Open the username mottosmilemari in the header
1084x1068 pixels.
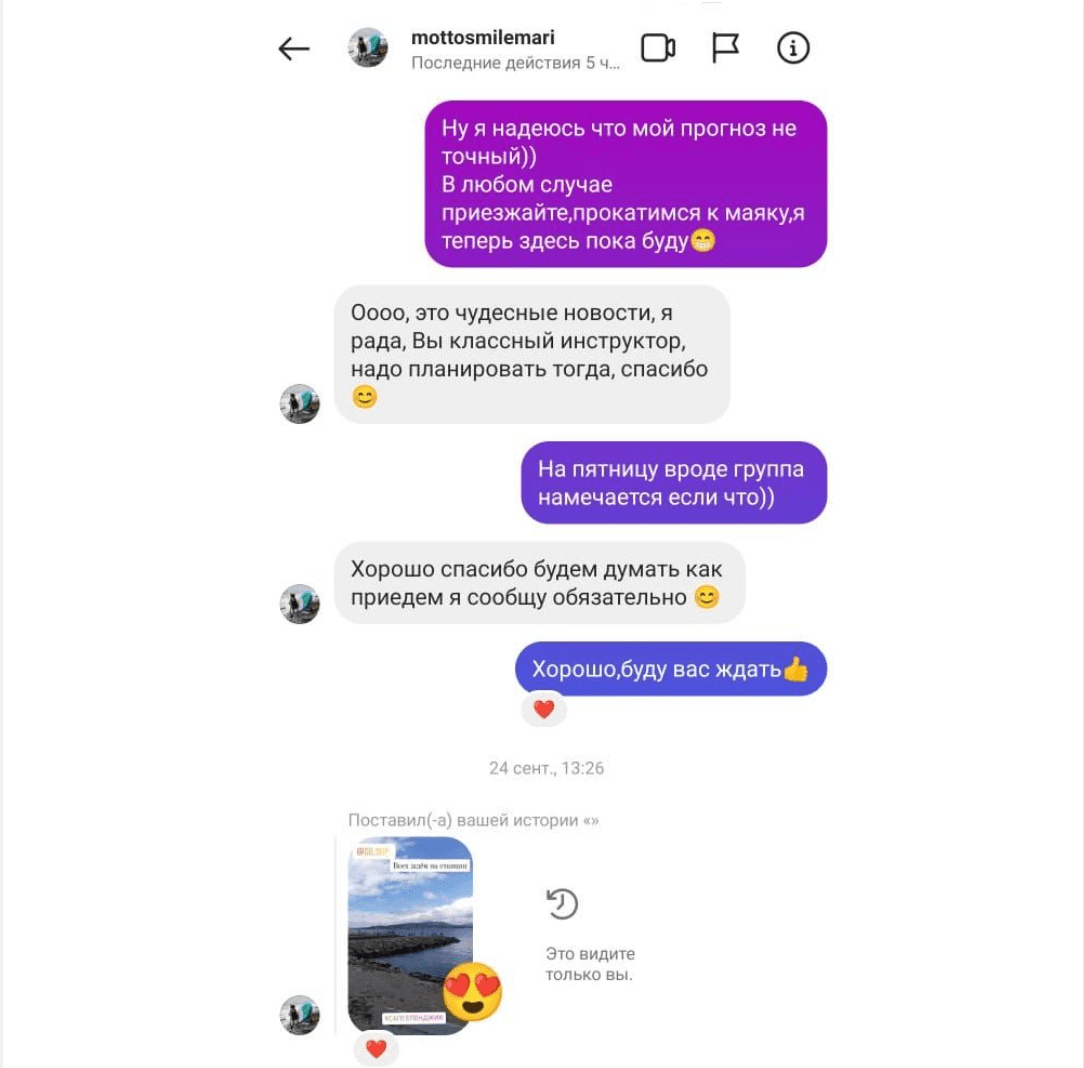click(483, 37)
